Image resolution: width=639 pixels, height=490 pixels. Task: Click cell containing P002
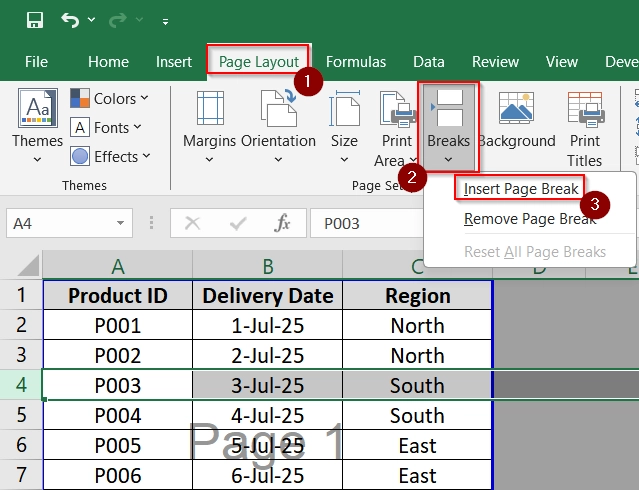pos(117,355)
